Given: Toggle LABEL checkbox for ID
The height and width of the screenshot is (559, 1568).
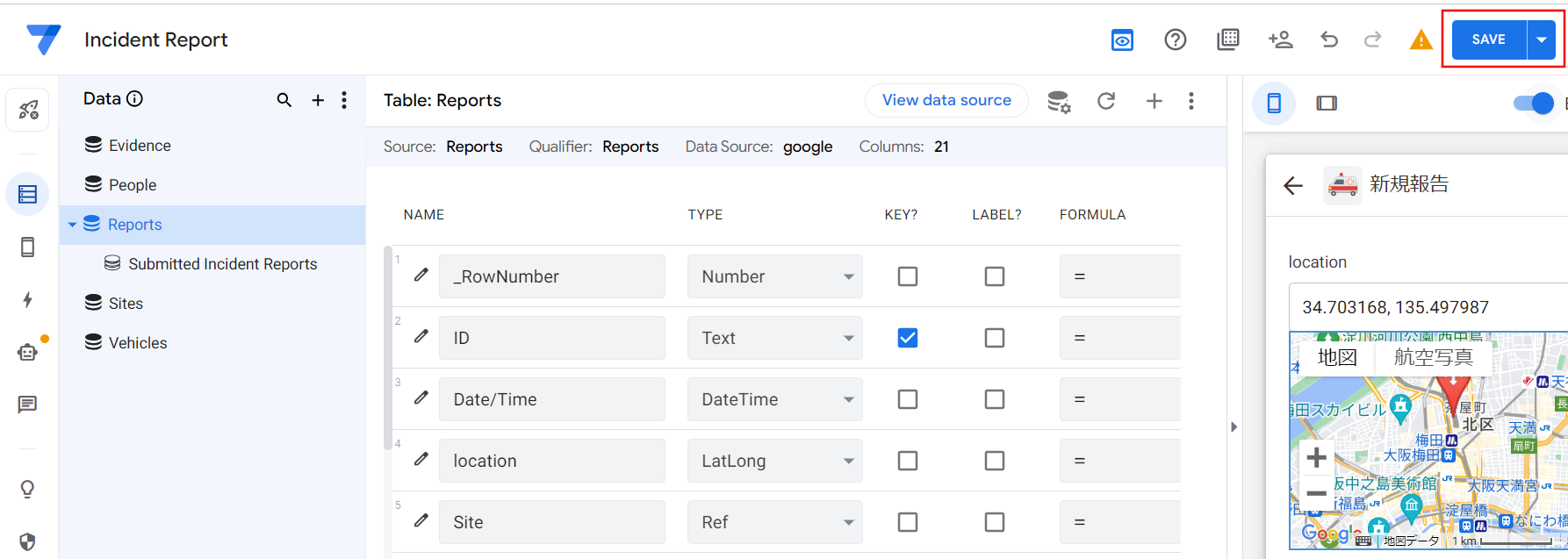Looking at the screenshot, I should 995,338.
